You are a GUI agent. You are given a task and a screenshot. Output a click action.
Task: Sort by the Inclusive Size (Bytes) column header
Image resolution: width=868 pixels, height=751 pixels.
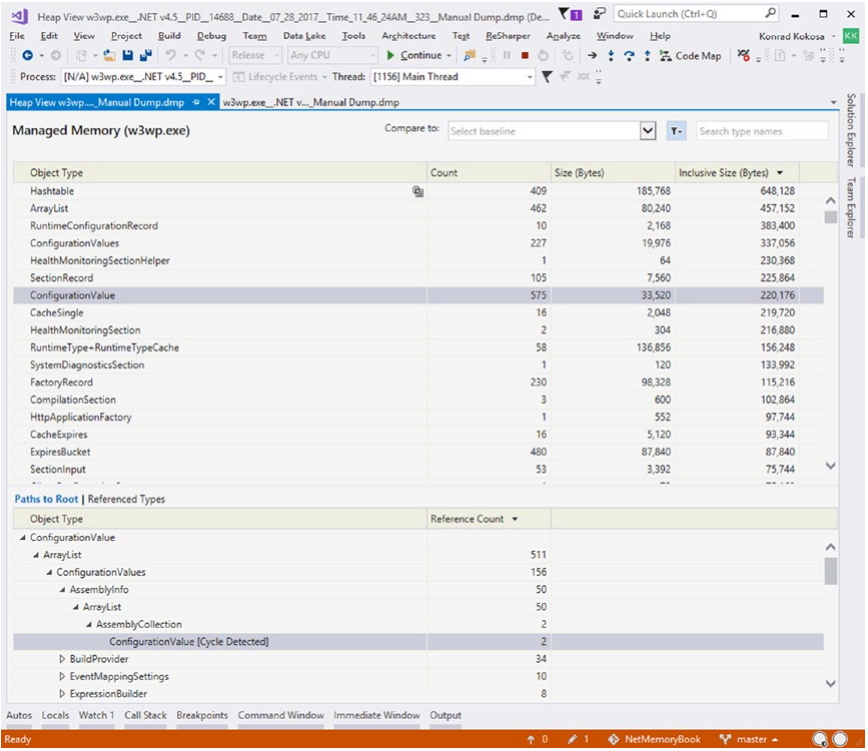736,173
